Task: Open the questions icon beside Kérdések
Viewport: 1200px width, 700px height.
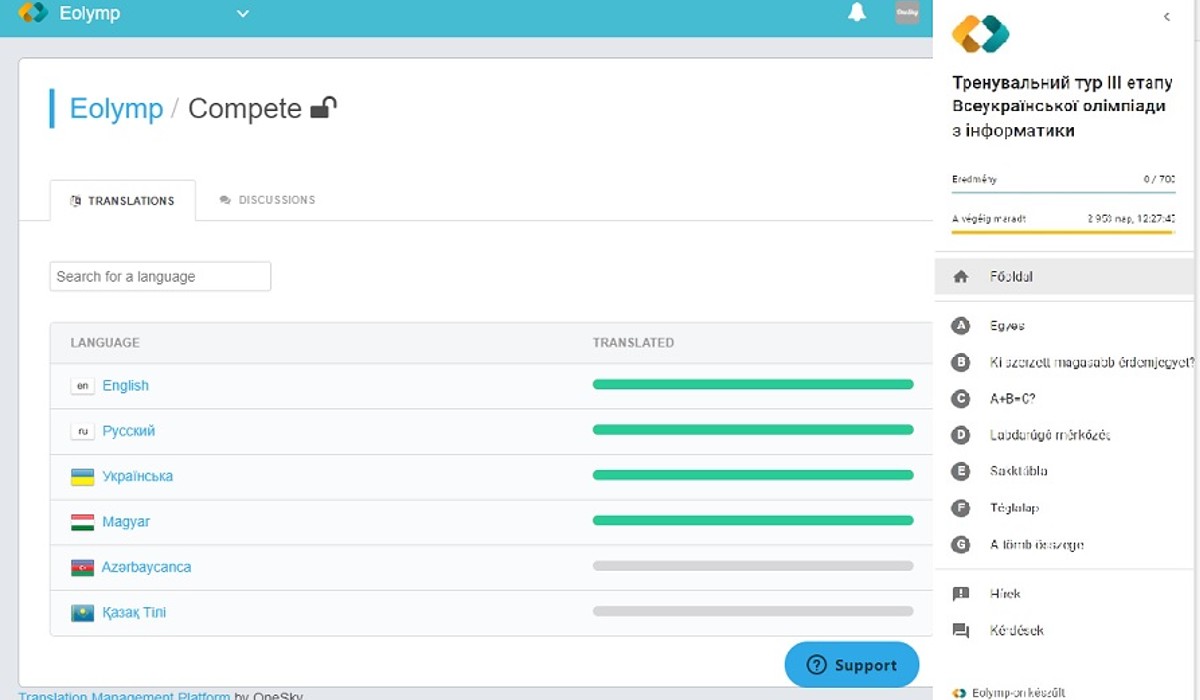Action: coord(961,631)
